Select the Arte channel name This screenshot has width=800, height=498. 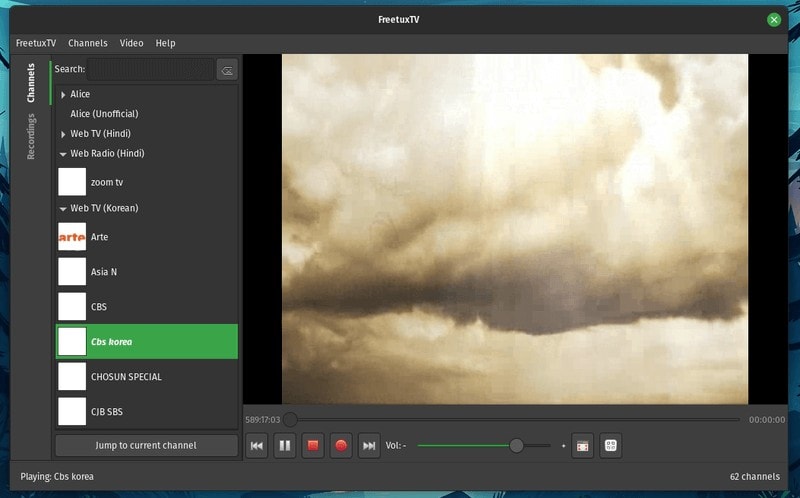coord(99,237)
